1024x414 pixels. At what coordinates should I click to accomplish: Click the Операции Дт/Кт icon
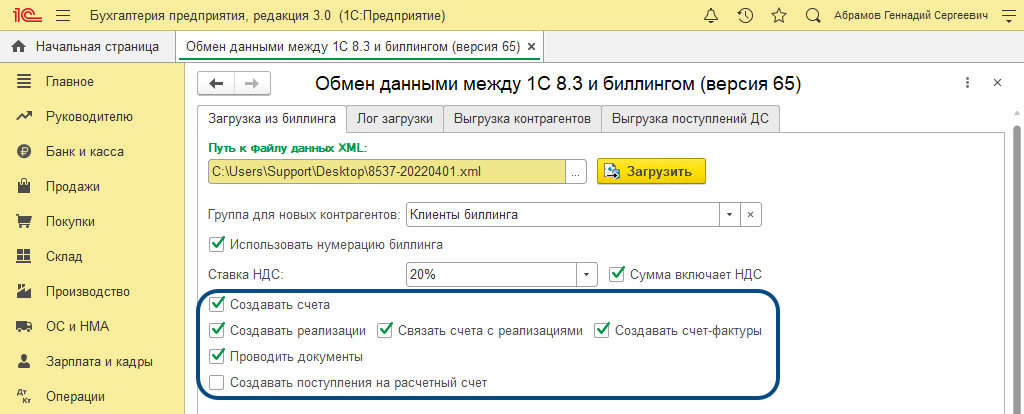[24, 396]
